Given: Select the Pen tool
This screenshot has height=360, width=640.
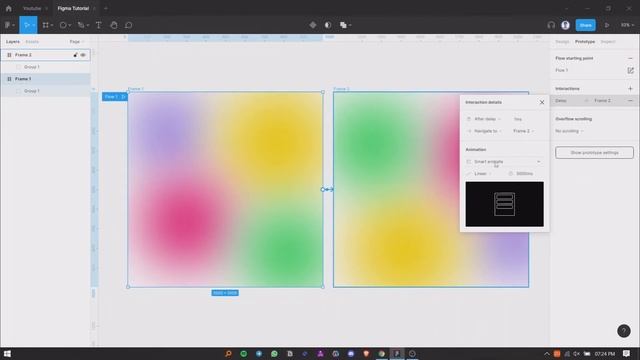Looking at the screenshot, I should coord(81,25).
